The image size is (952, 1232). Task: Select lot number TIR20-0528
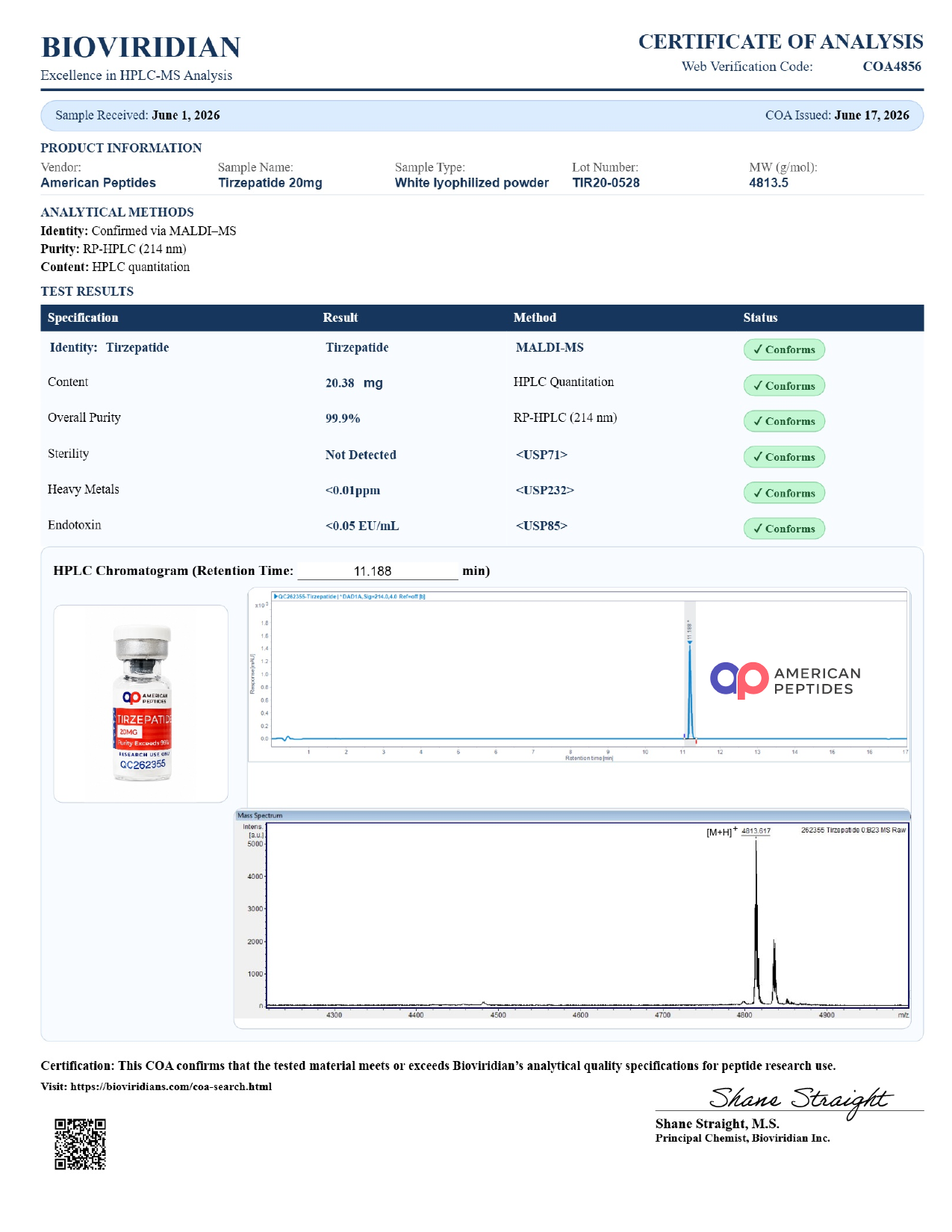point(606,183)
